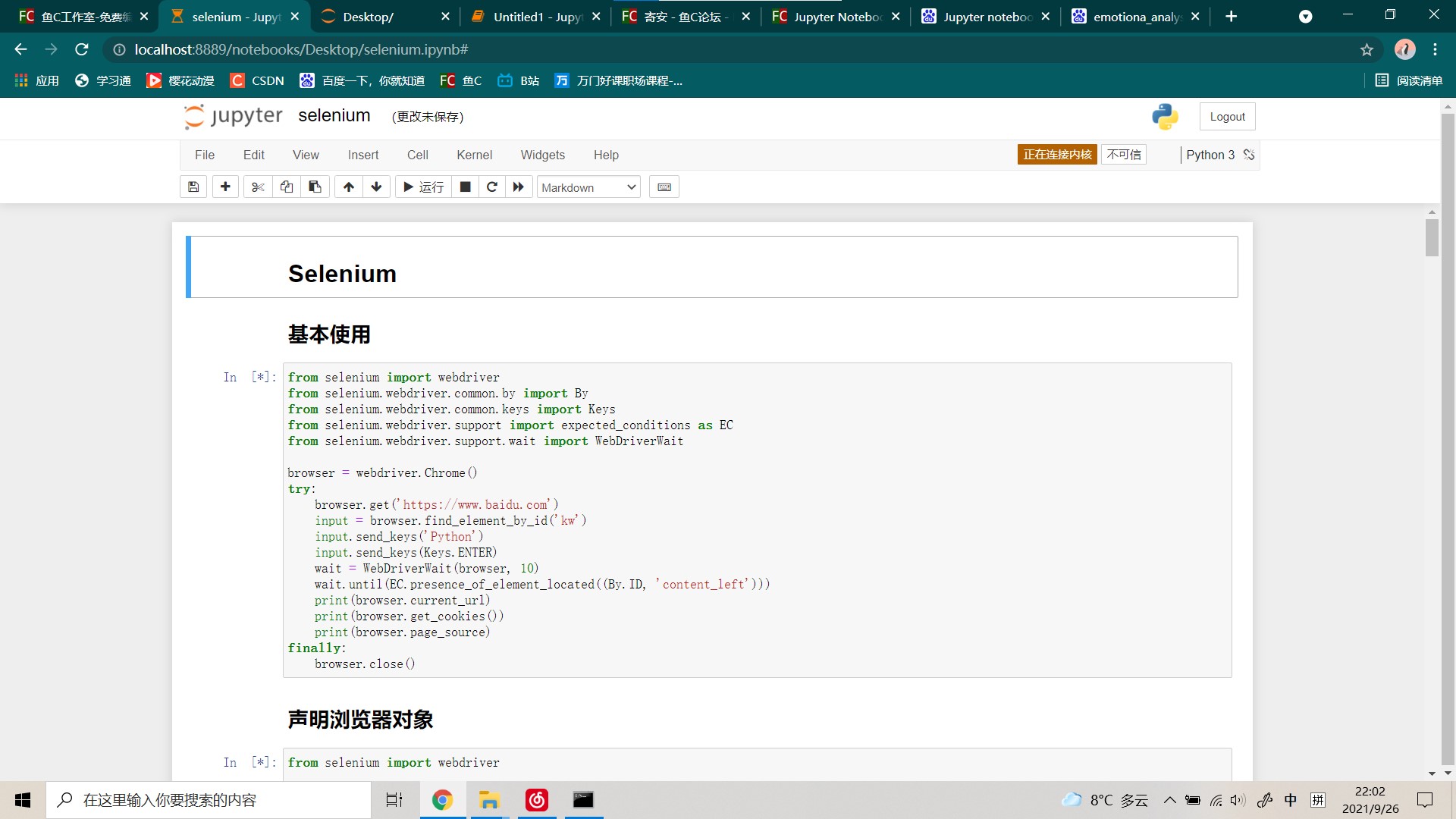Switch to the emotiona_analy browser tab

coord(1137,17)
